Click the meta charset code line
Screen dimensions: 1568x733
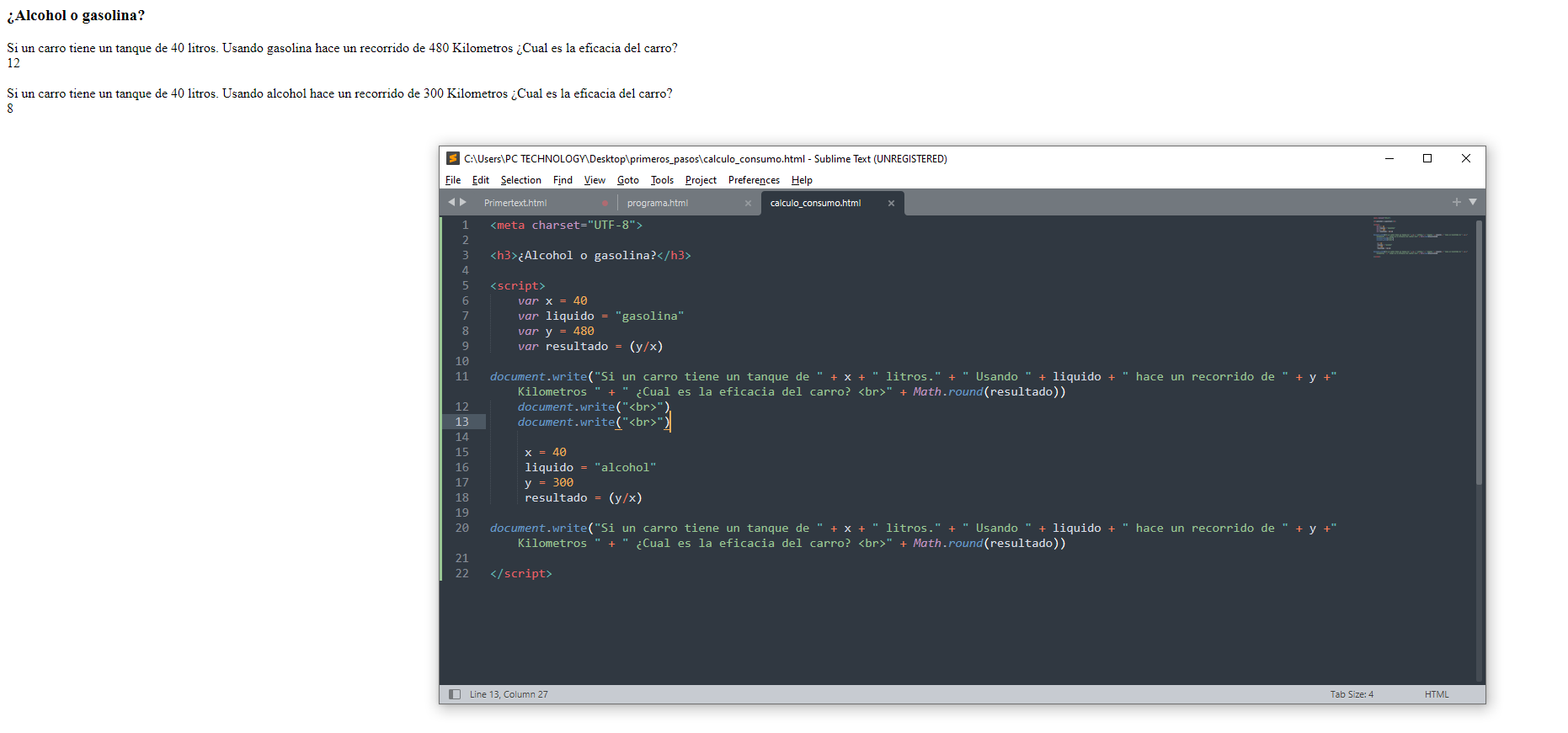[566, 225]
